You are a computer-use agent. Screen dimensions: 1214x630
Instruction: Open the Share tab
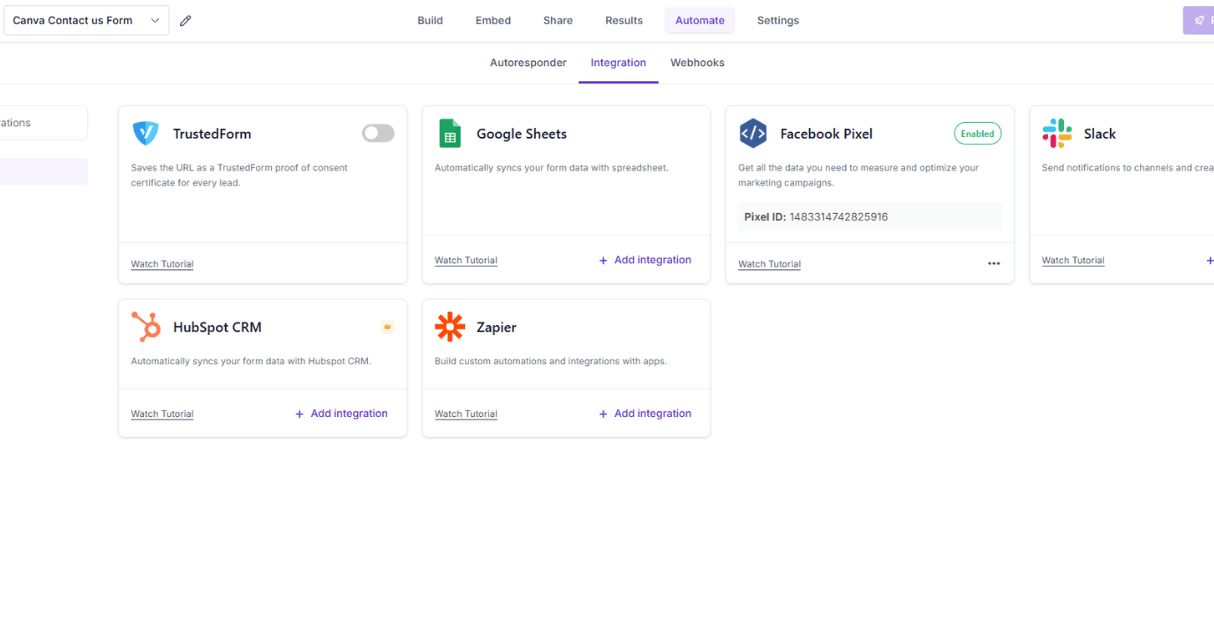pos(558,20)
